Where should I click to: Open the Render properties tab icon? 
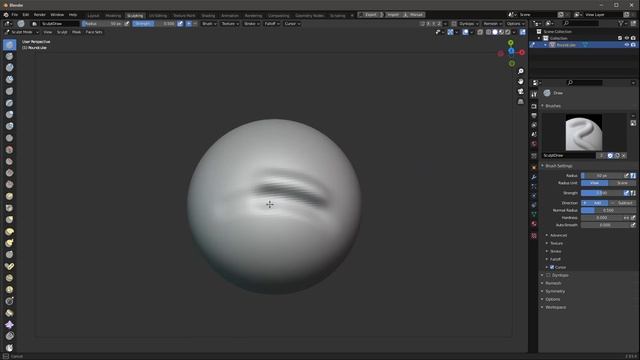(x=534, y=106)
